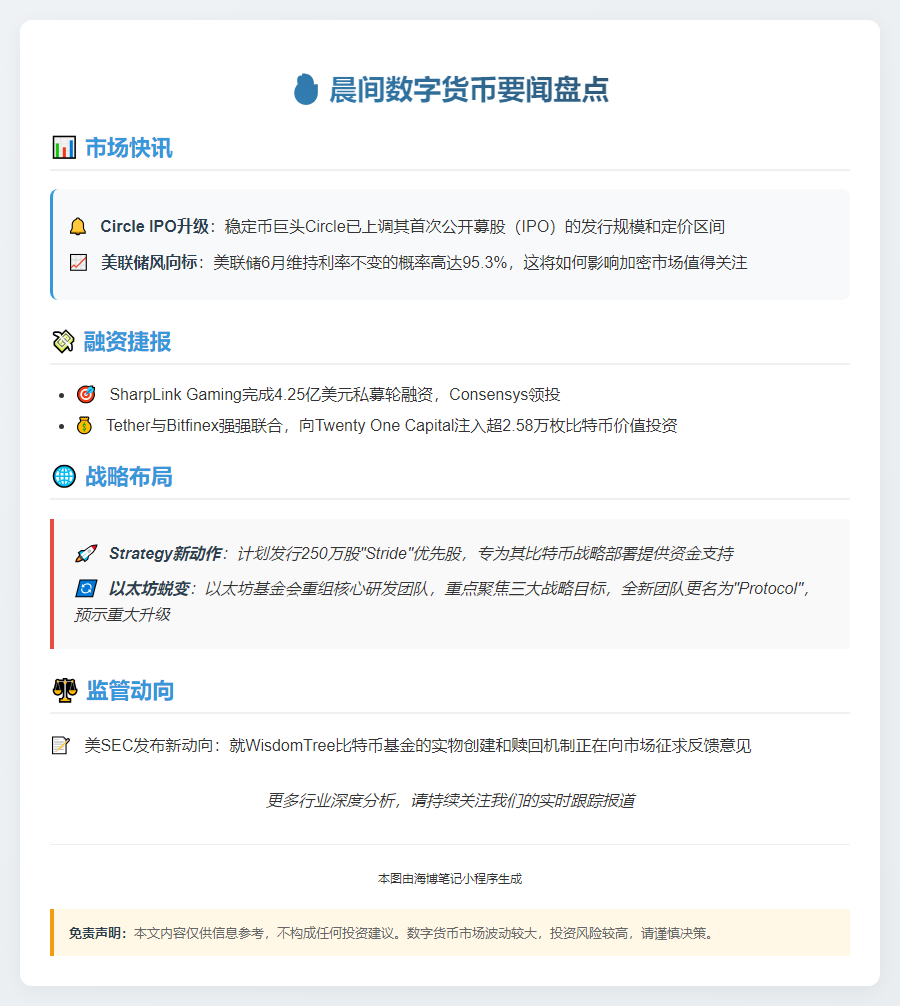Click the Tether与Bitfinex list item text

coord(391,425)
